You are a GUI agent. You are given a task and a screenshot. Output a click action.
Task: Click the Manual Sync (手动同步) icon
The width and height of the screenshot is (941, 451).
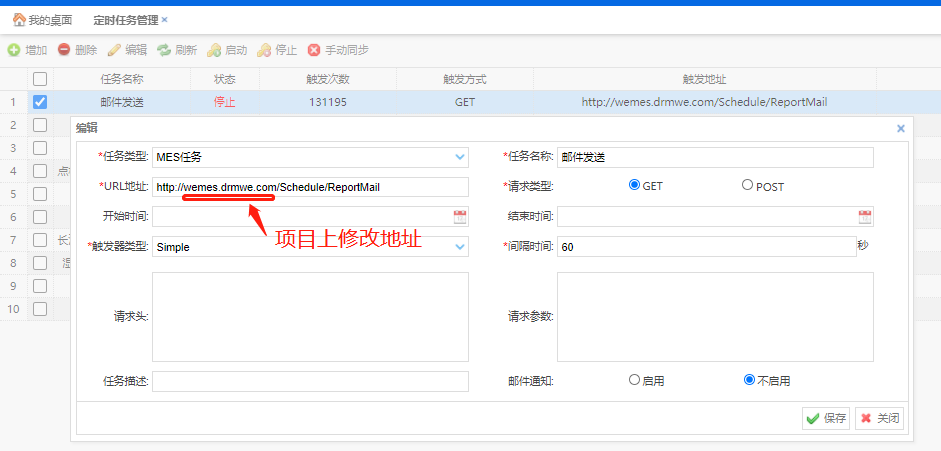point(314,50)
